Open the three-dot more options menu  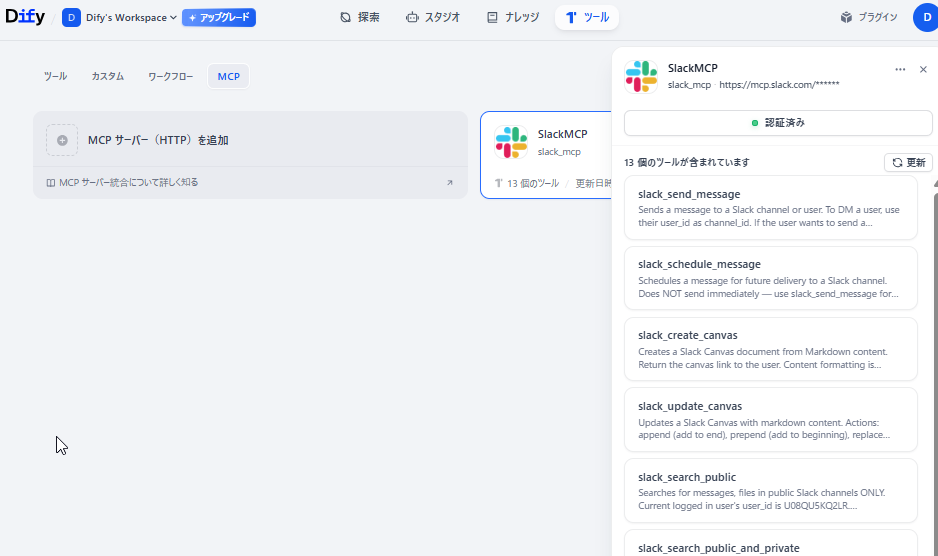(x=900, y=69)
